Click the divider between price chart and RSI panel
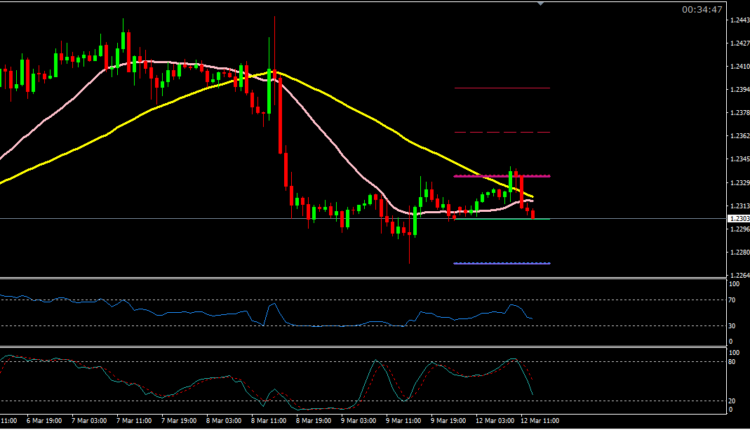Image resolution: width=750 pixels, height=430 pixels. 360,279
